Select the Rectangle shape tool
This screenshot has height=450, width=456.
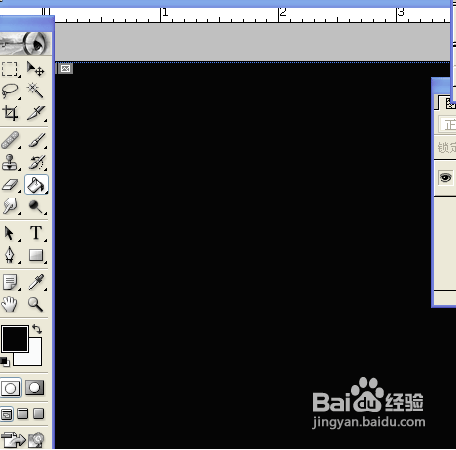36,255
